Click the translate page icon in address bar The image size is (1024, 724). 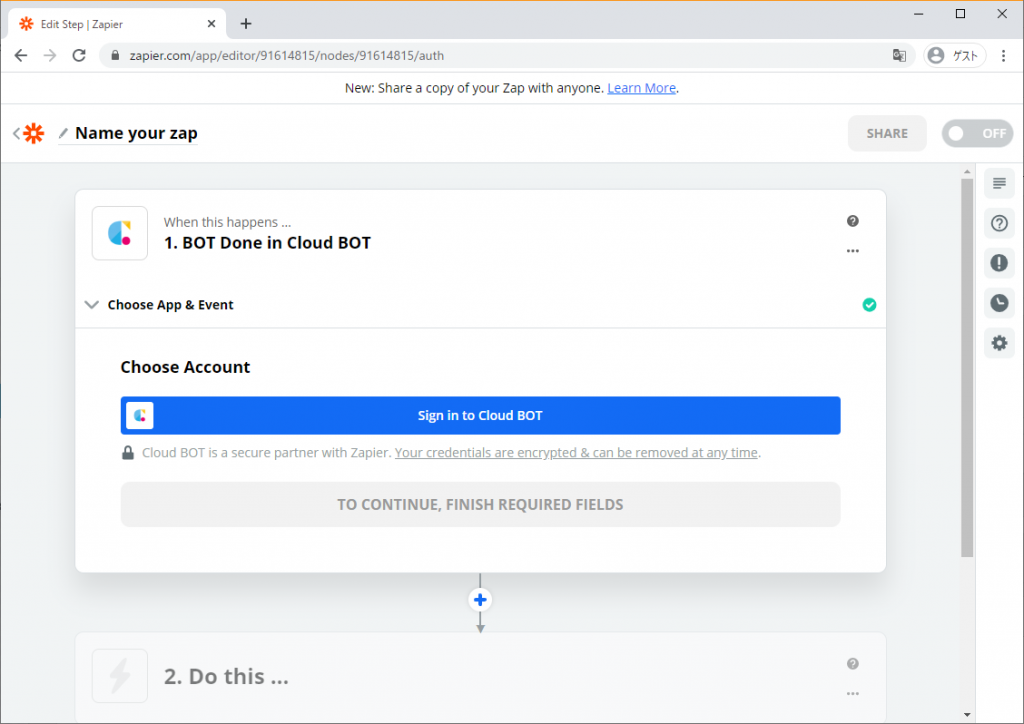pyautogui.click(x=899, y=55)
